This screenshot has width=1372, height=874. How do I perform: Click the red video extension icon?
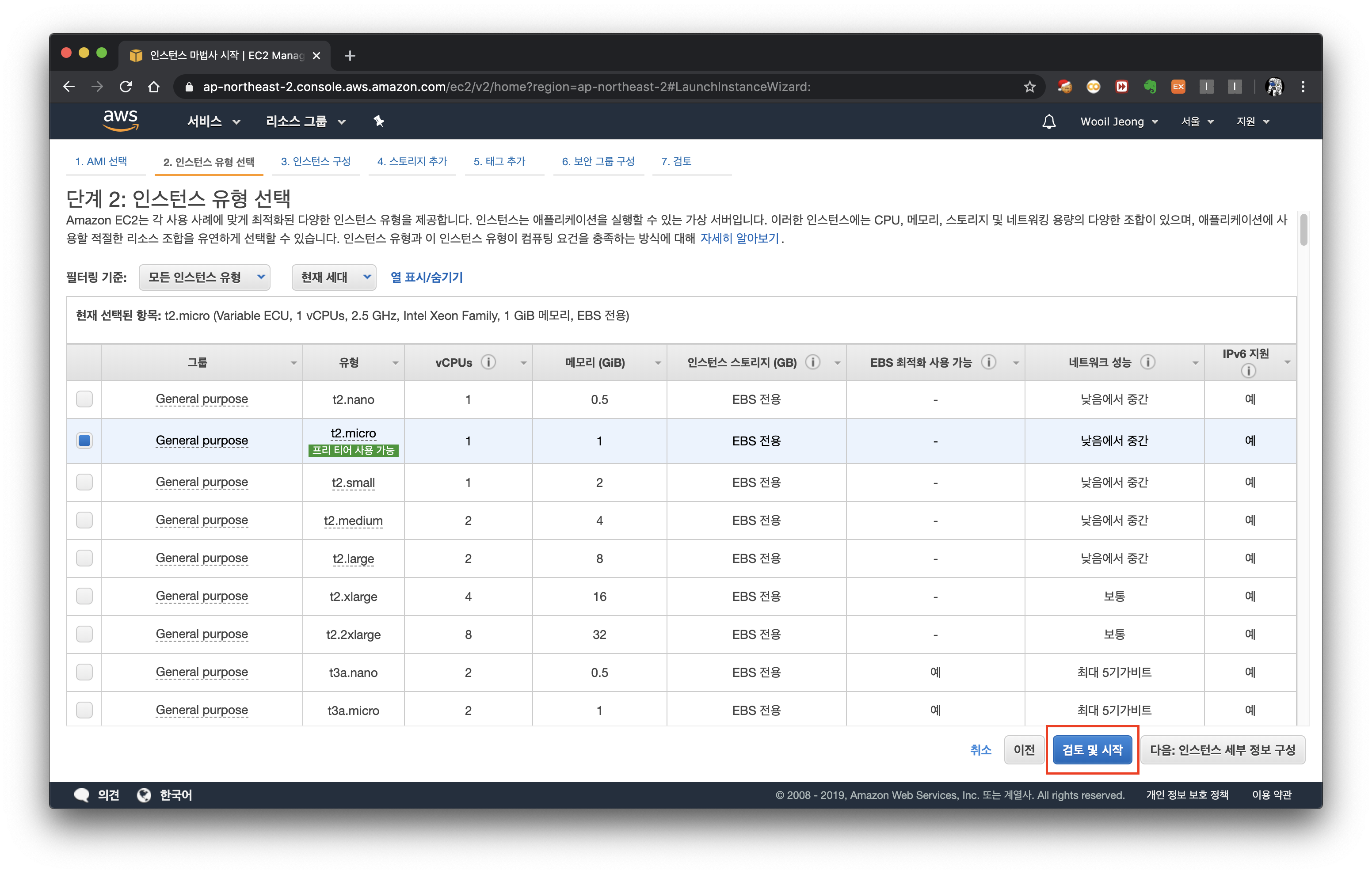pyautogui.click(x=1121, y=87)
